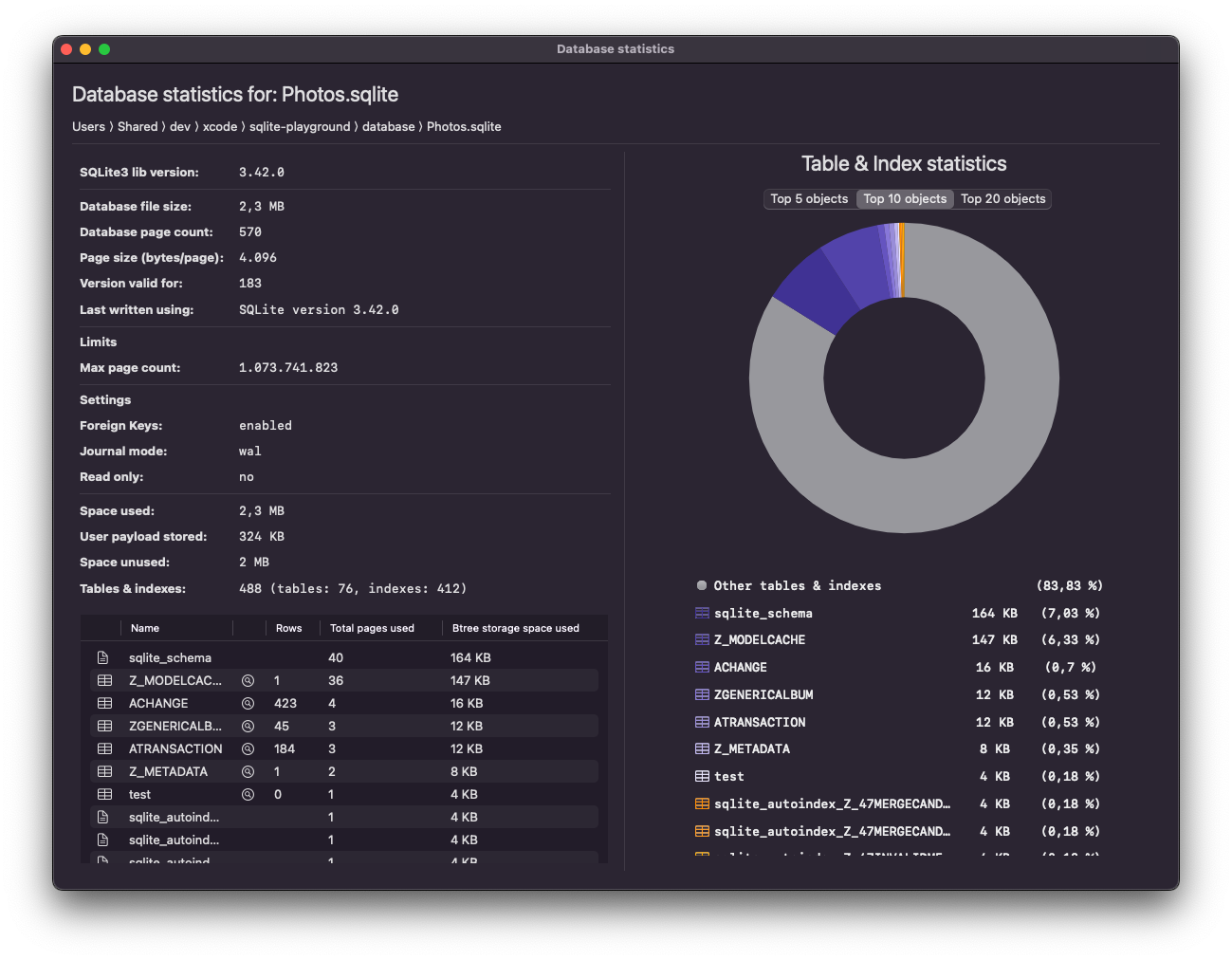The height and width of the screenshot is (960, 1232).
Task: Switch to the Top 5 objects segment
Action: (x=809, y=198)
